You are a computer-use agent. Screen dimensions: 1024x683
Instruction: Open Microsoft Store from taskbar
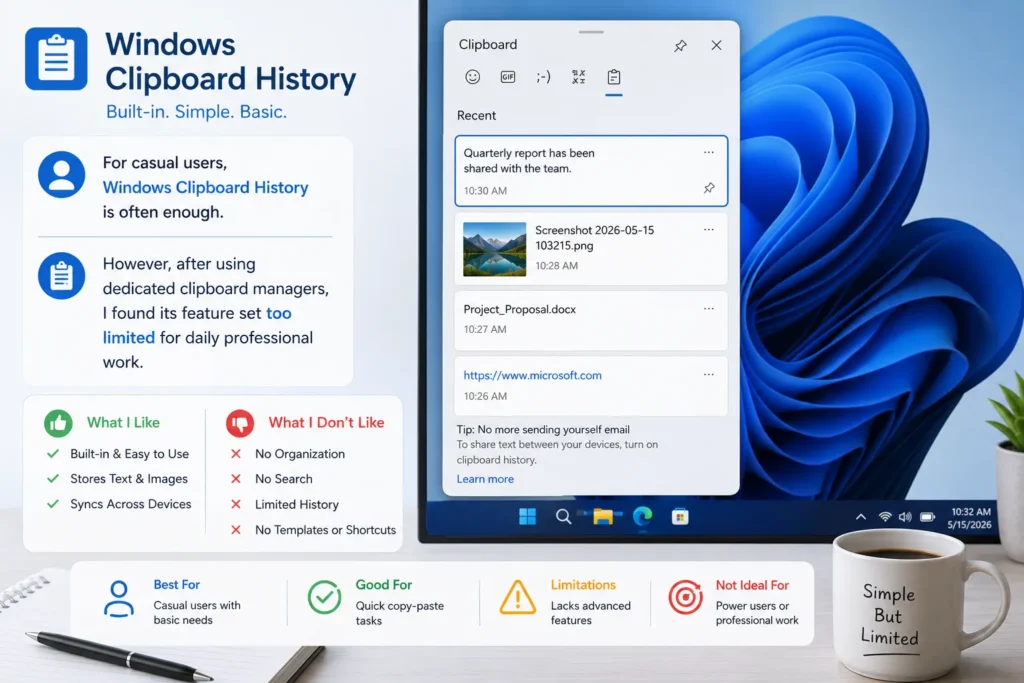[x=680, y=516]
